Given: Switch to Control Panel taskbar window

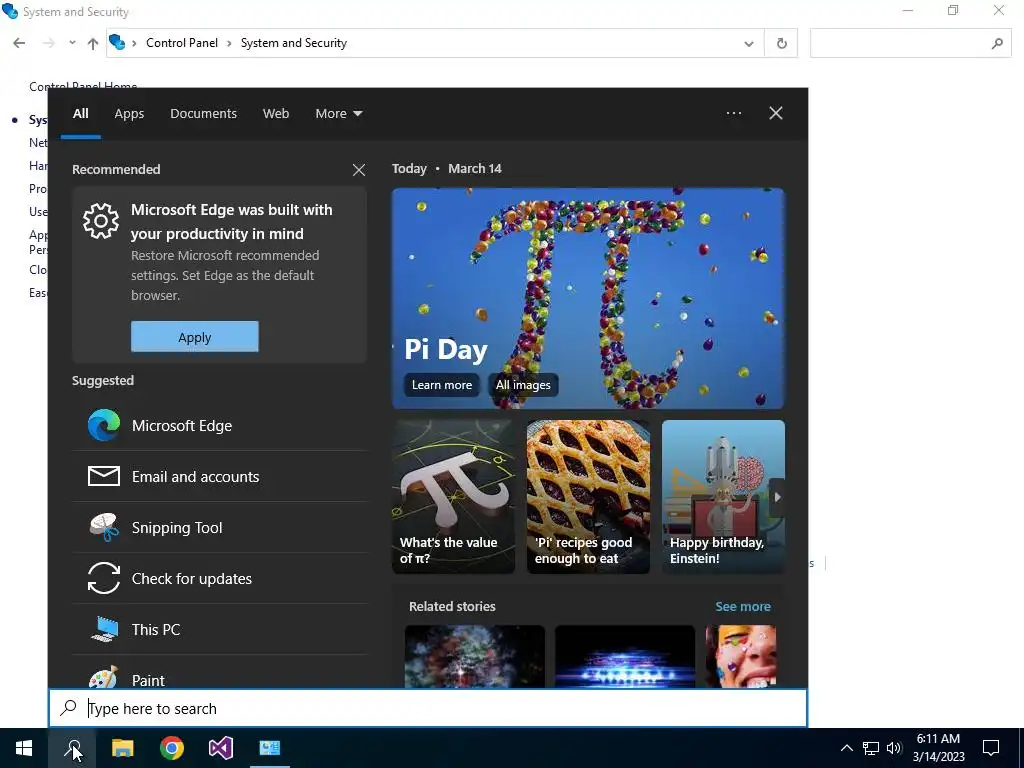Looking at the screenshot, I should [269, 748].
